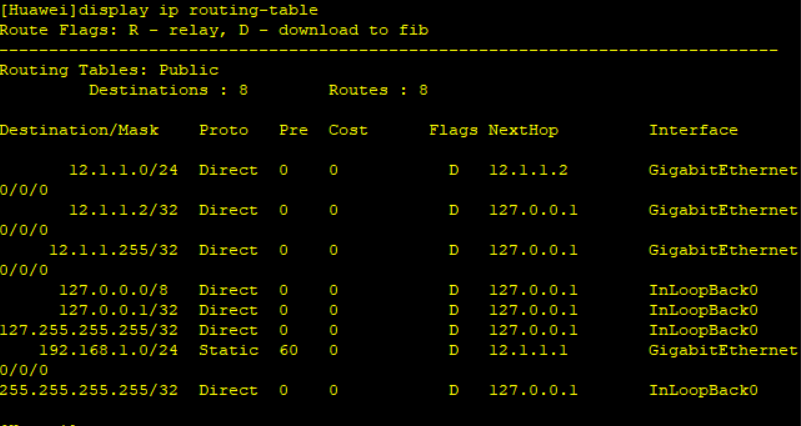
Task: Click the 127.0.0.0/8 destination entry
Action: 113,290
